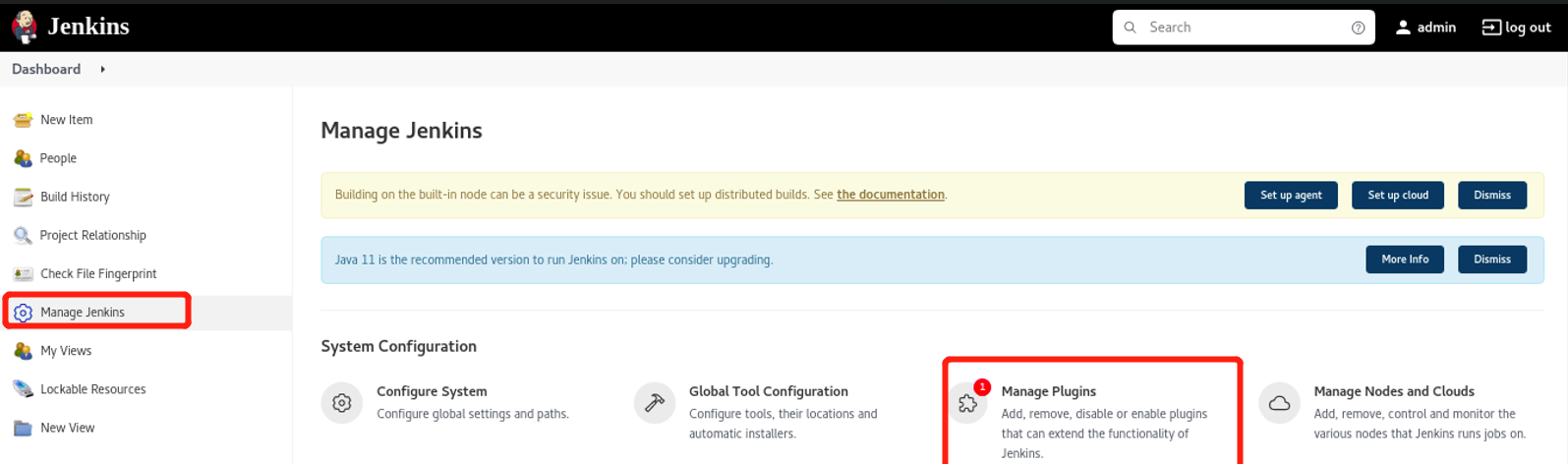This screenshot has height=464, width=1568.
Task: Click the Manage Jenkins gear icon
Action: pyautogui.click(x=23, y=313)
